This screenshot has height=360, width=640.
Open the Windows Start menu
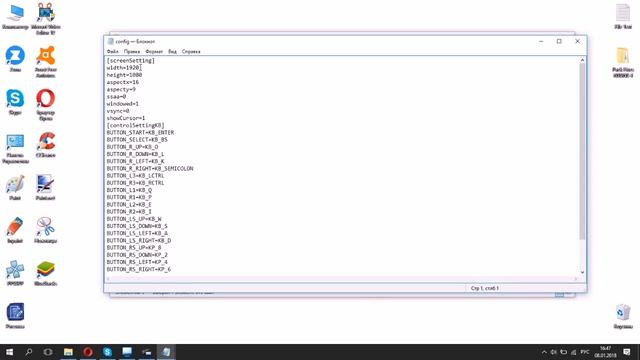(x=9, y=352)
